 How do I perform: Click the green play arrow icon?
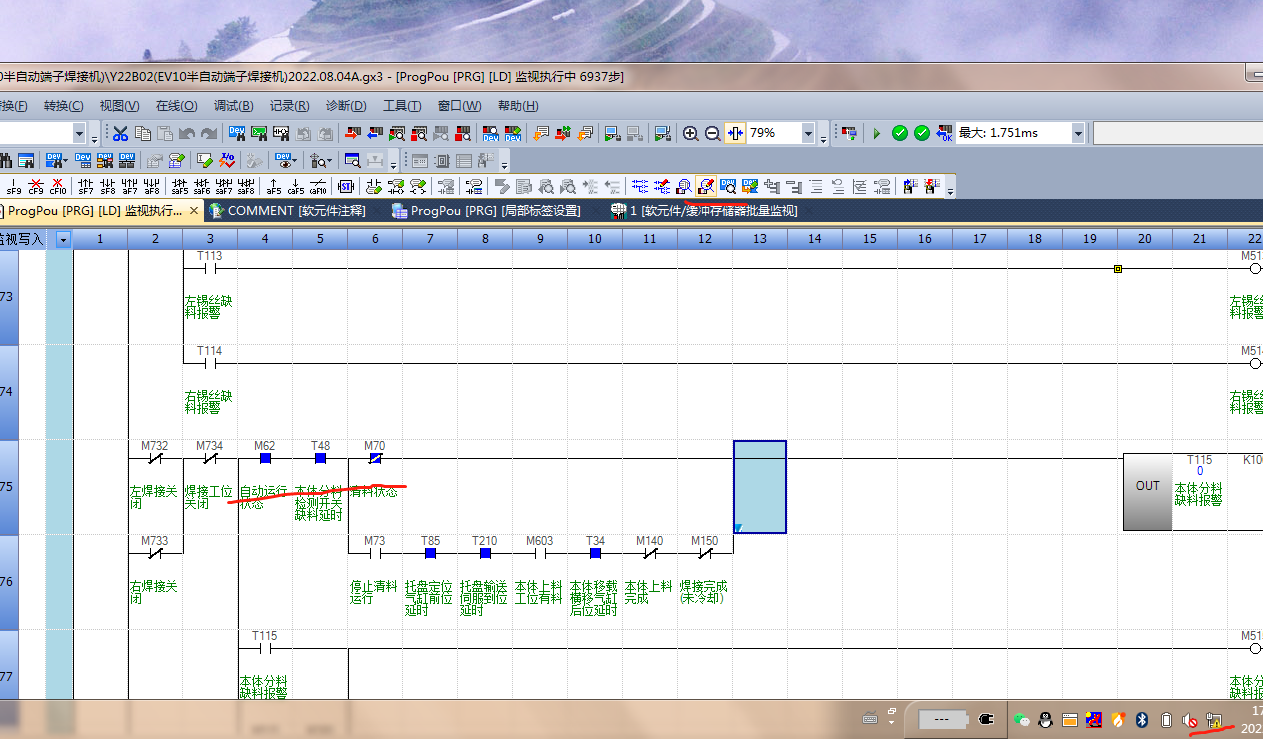(876, 133)
